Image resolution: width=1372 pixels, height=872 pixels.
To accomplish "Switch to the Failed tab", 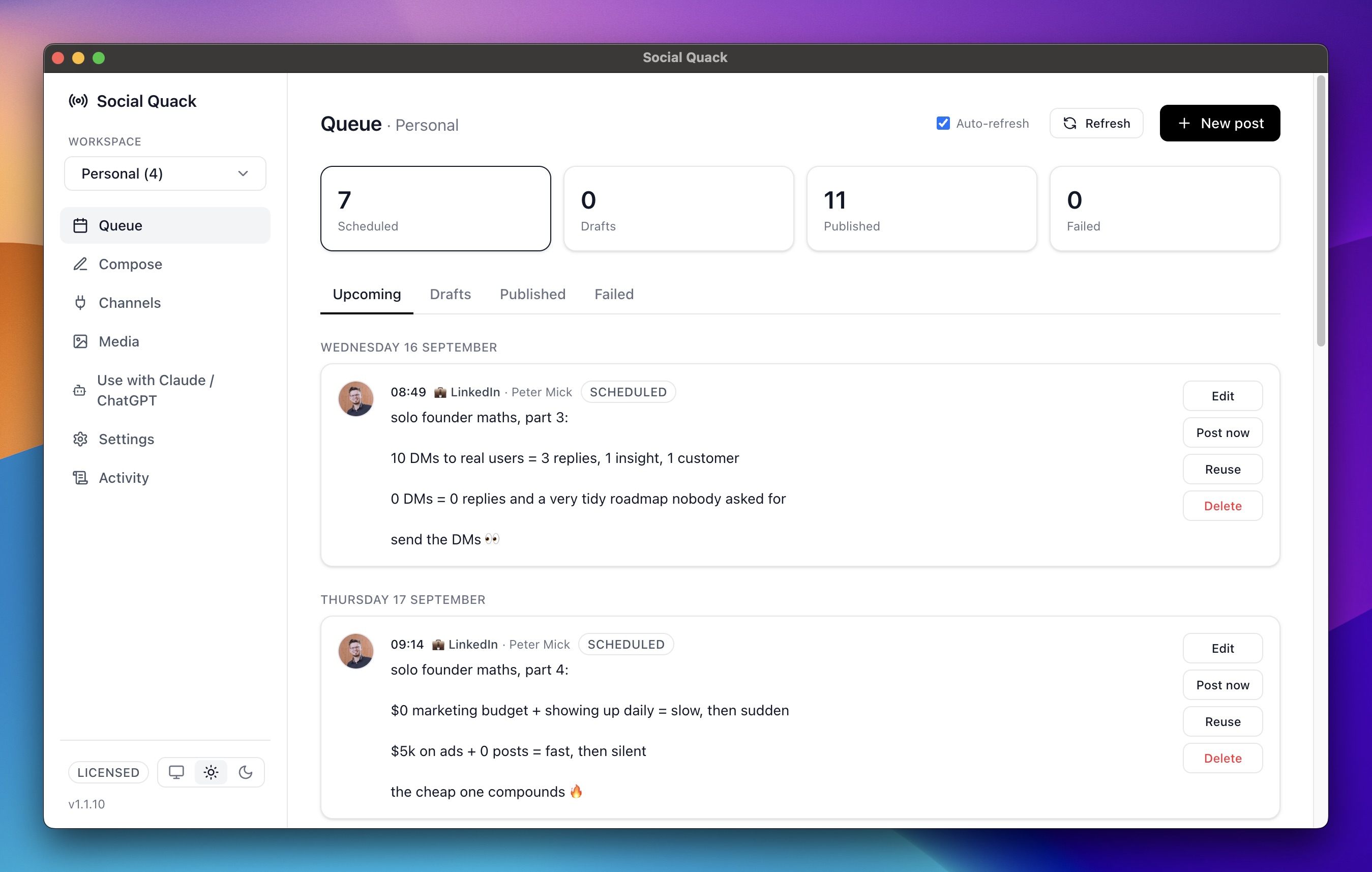I will point(614,294).
